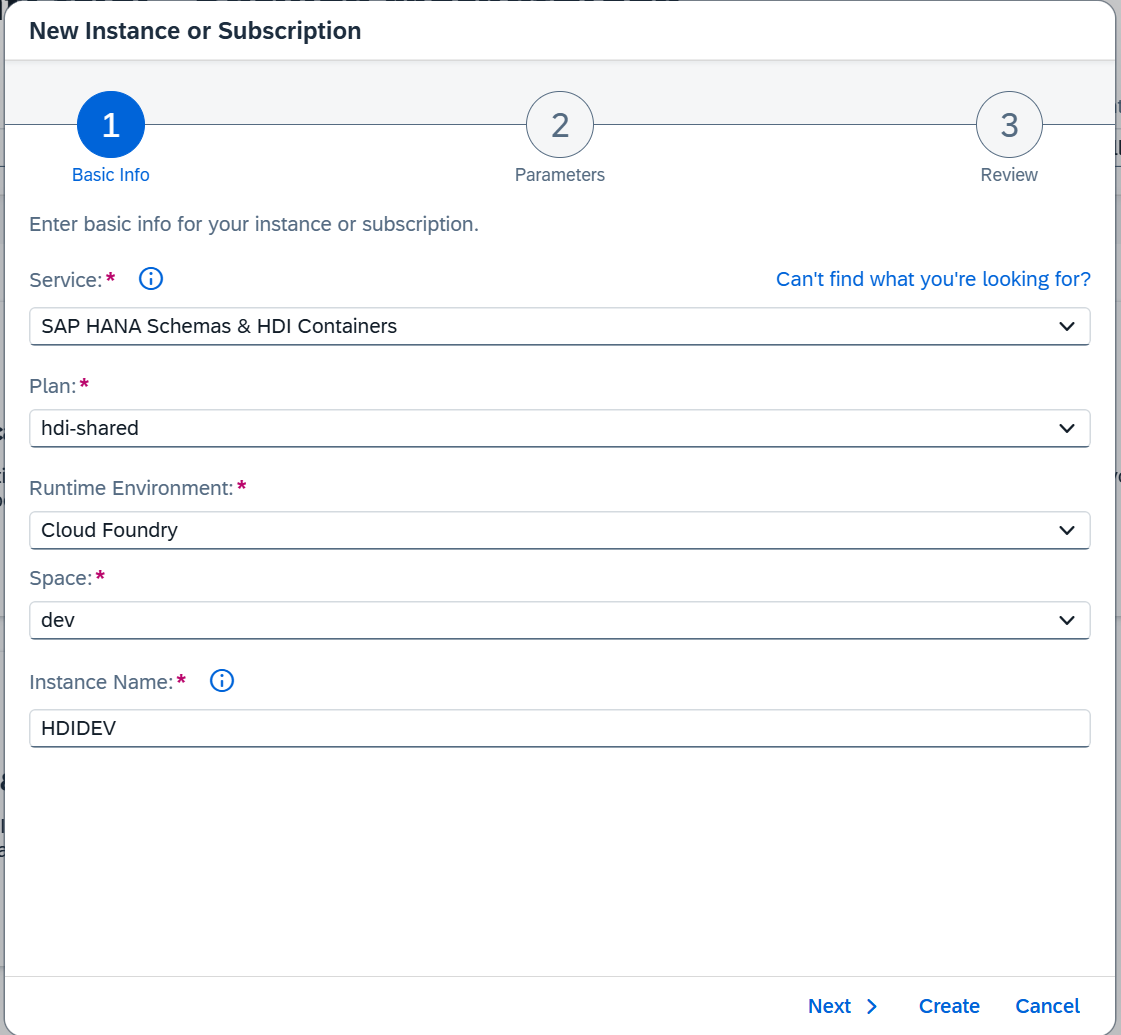Click the Instance Name label
Screen dimensions: 1121x1035
pyautogui.click(x=102, y=682)
